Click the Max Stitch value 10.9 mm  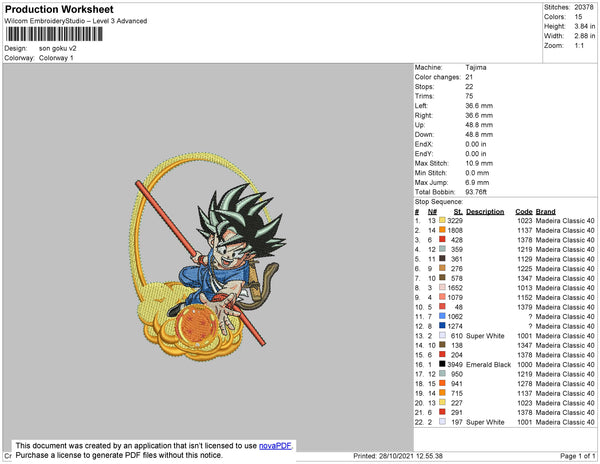[479, 163]
